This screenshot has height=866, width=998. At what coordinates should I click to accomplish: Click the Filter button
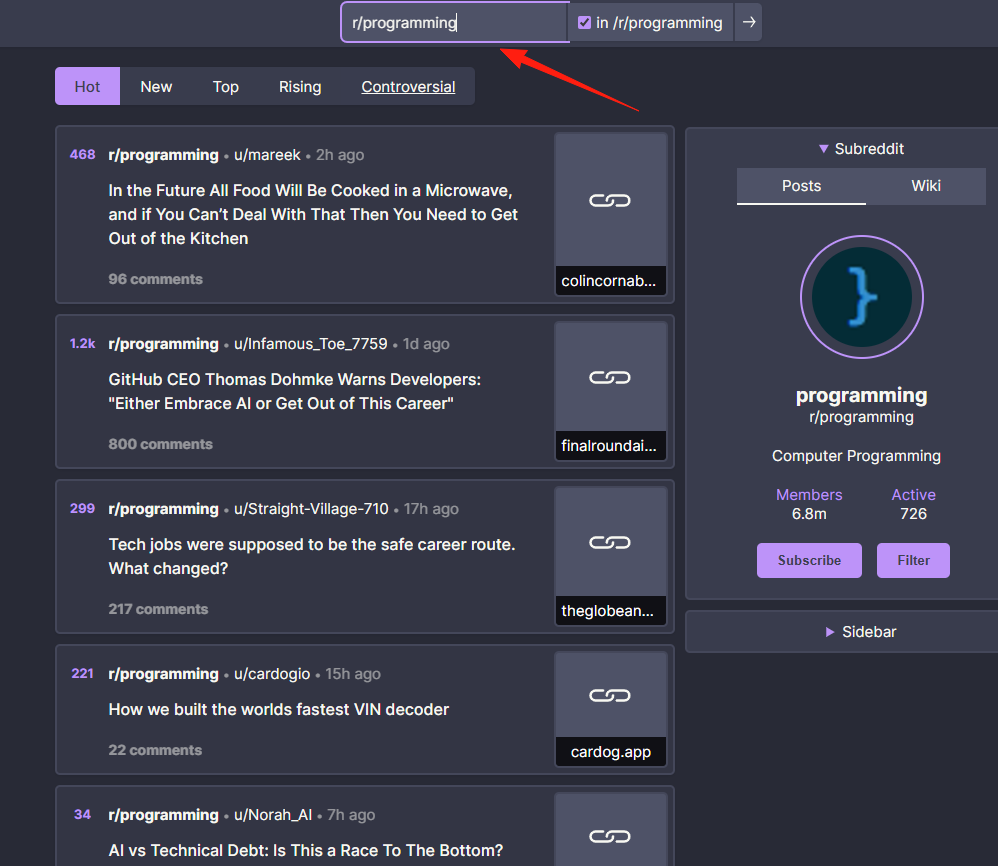(913, 561)
